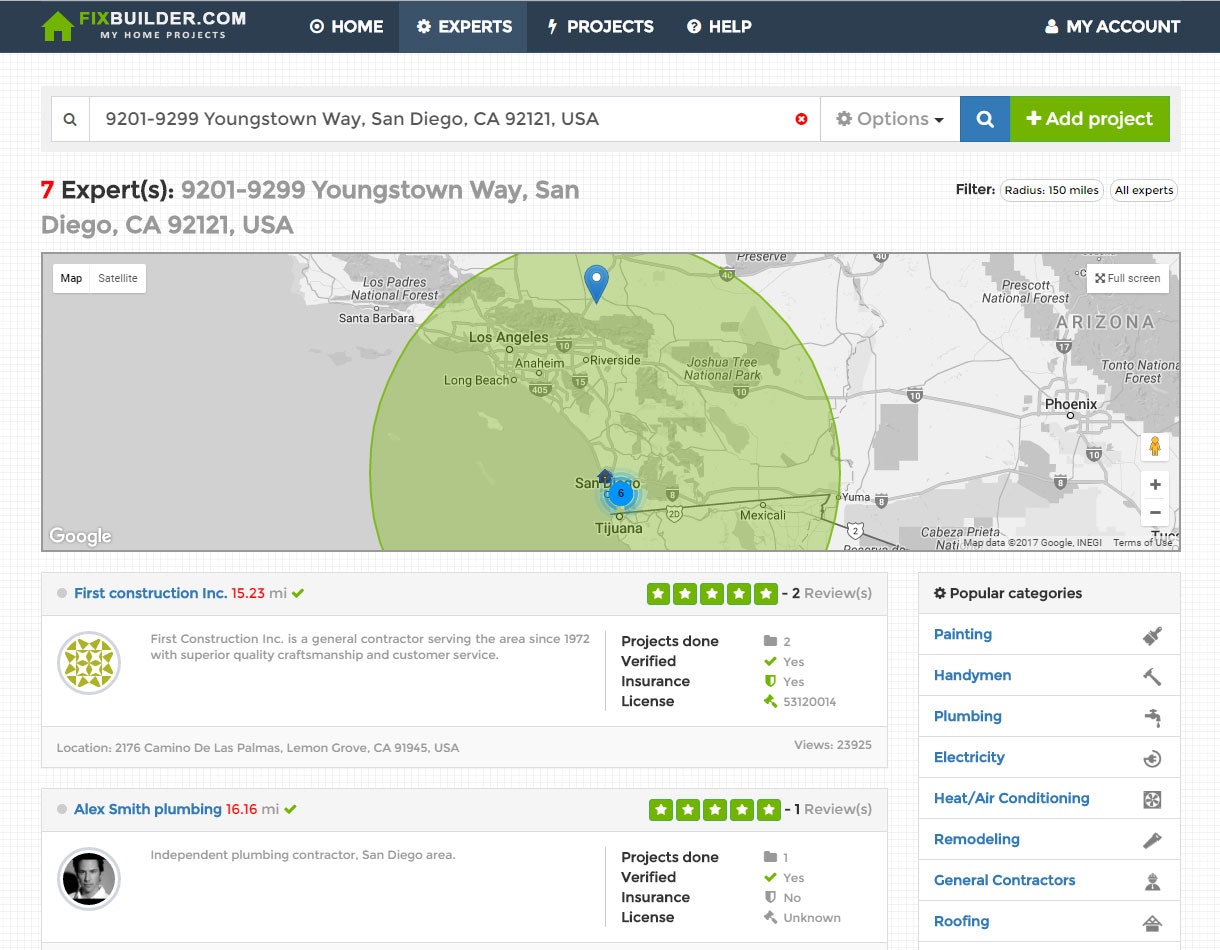Click the house marker near San Diego

[x=604, y=476]
